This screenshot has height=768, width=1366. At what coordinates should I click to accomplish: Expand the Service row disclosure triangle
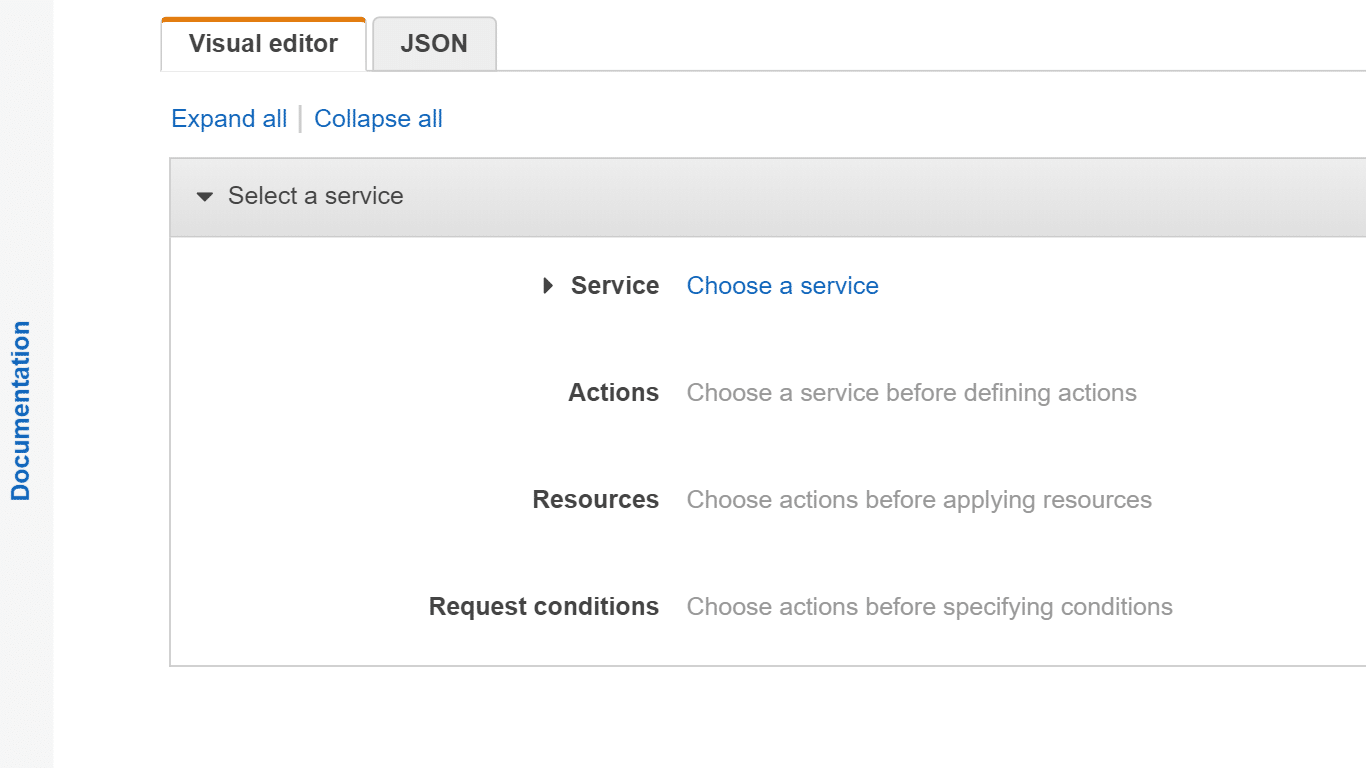(x=547, y=286)
